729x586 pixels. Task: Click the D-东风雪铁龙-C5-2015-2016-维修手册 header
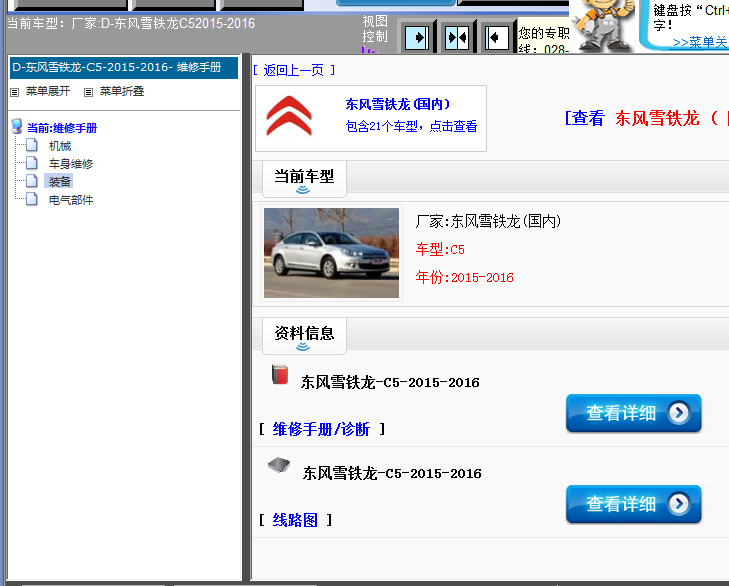click(x=124, y=67)
